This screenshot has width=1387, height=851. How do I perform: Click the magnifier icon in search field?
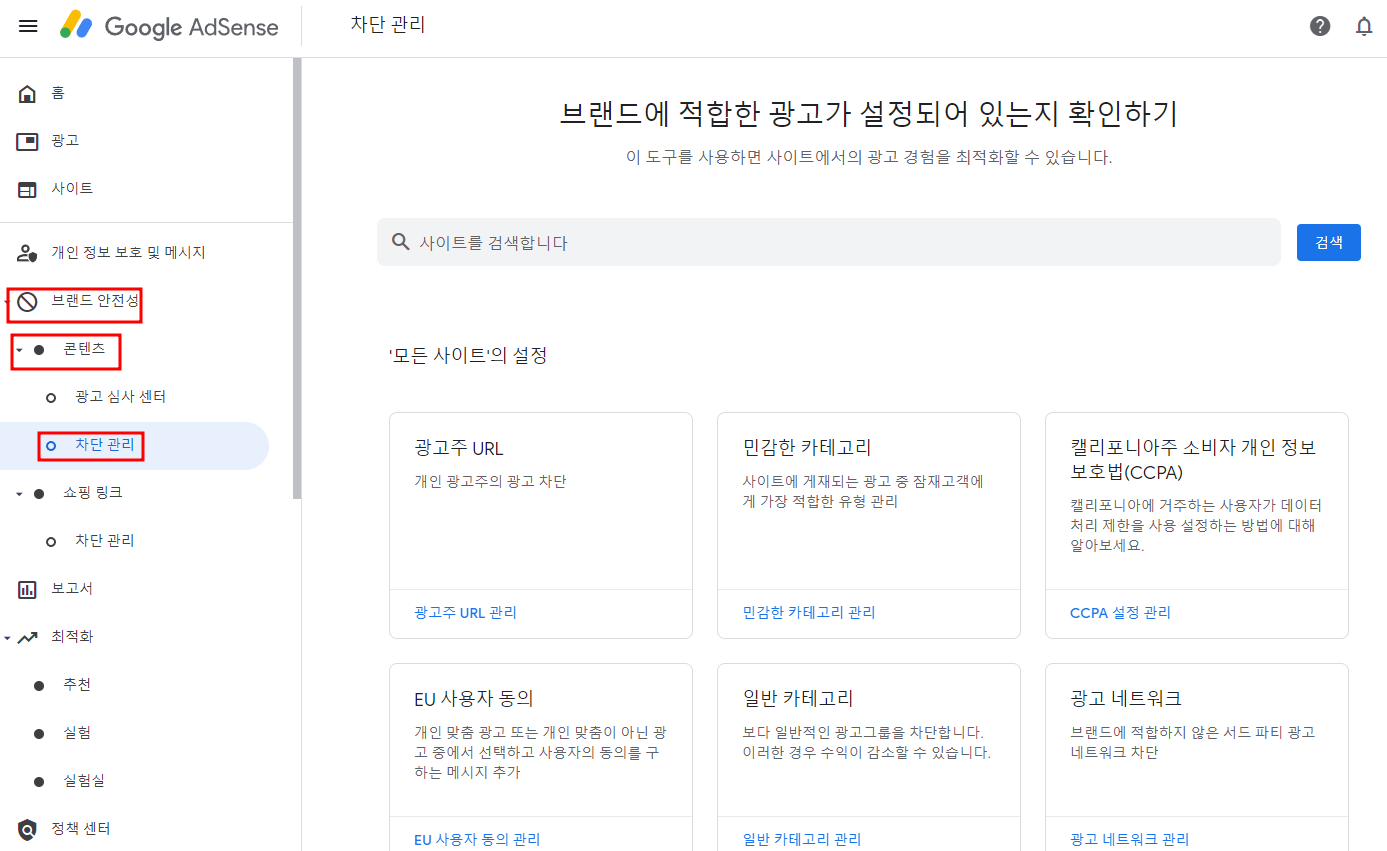point(401,242)
